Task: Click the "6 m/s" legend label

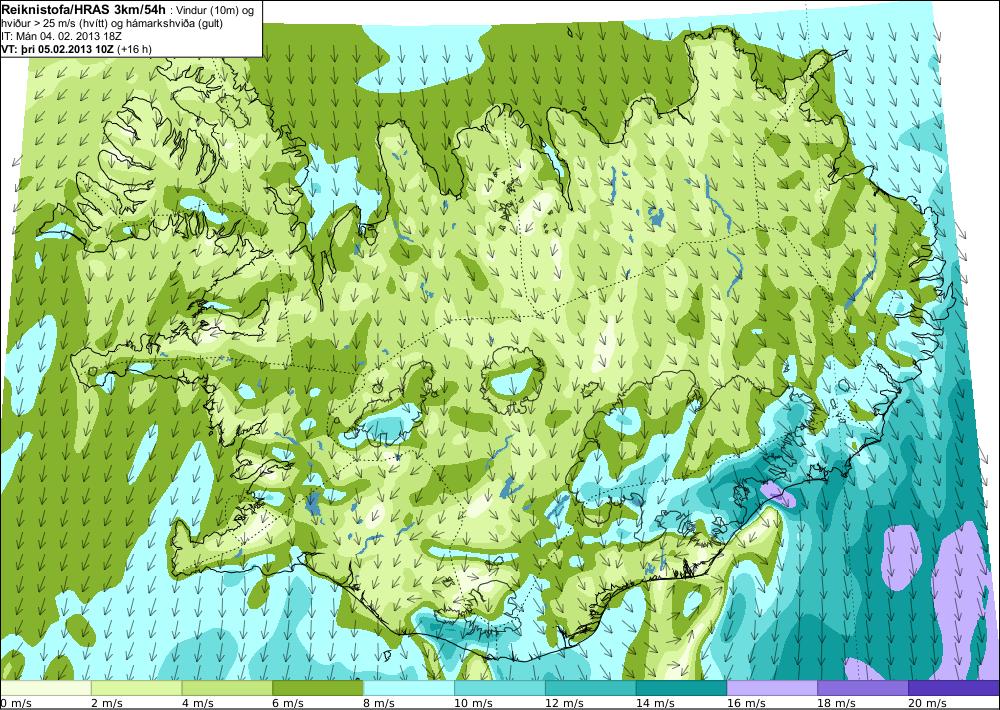Action: pyautogui.click(x=288, y=703)
